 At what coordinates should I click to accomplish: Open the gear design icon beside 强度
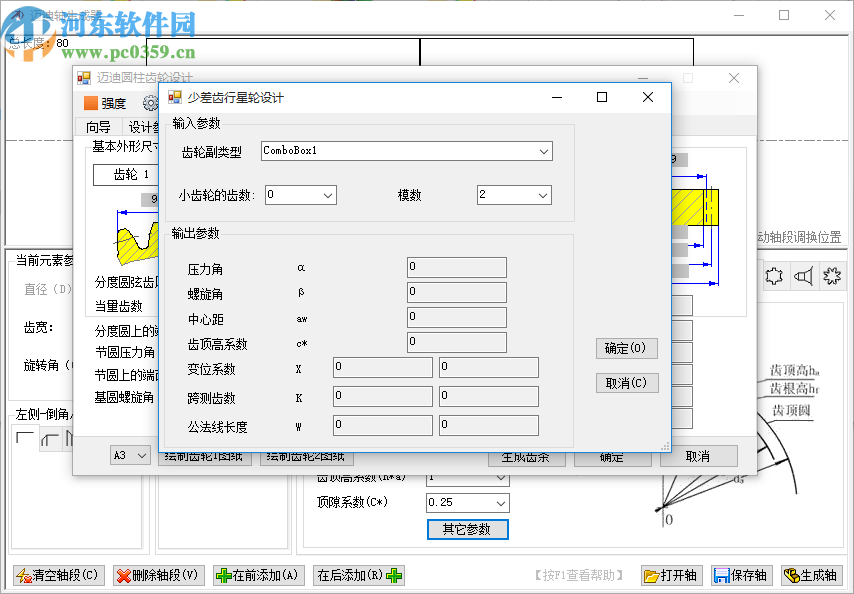(149, 101)
